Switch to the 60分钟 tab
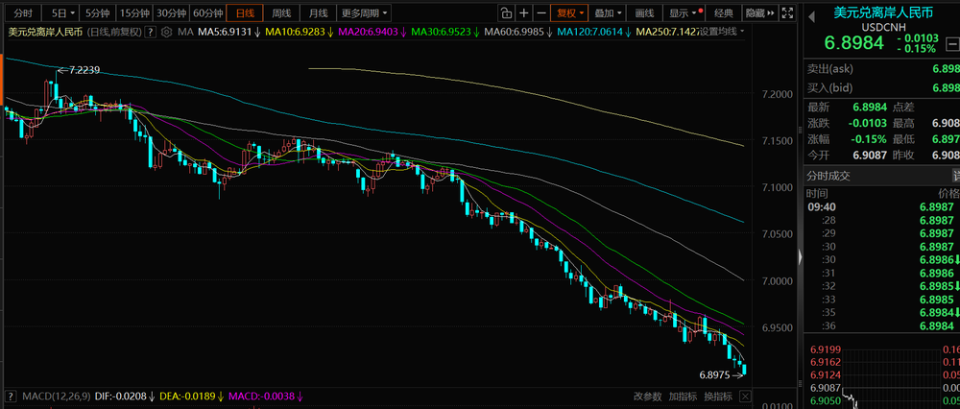The height and width of the screenshot is (409, 960). click(x=207, y=12)
